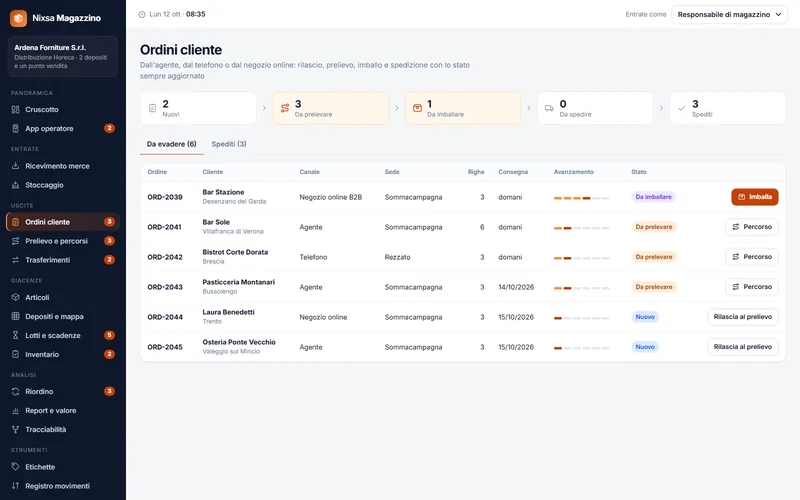Click the Spediti card checkmark icon
Image resolution: width=800 pixels, height=500 pixels.
pyautogui.click(x=682, y=108)
